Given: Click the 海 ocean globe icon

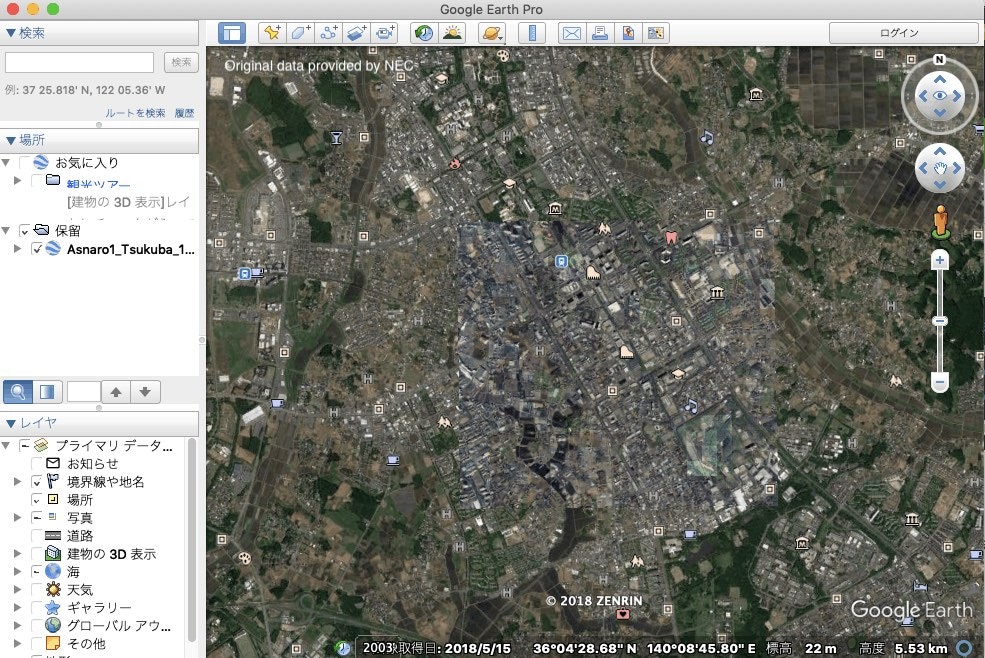Looking at the screenshot, I should pyautogui.click(x=53, y=571).
